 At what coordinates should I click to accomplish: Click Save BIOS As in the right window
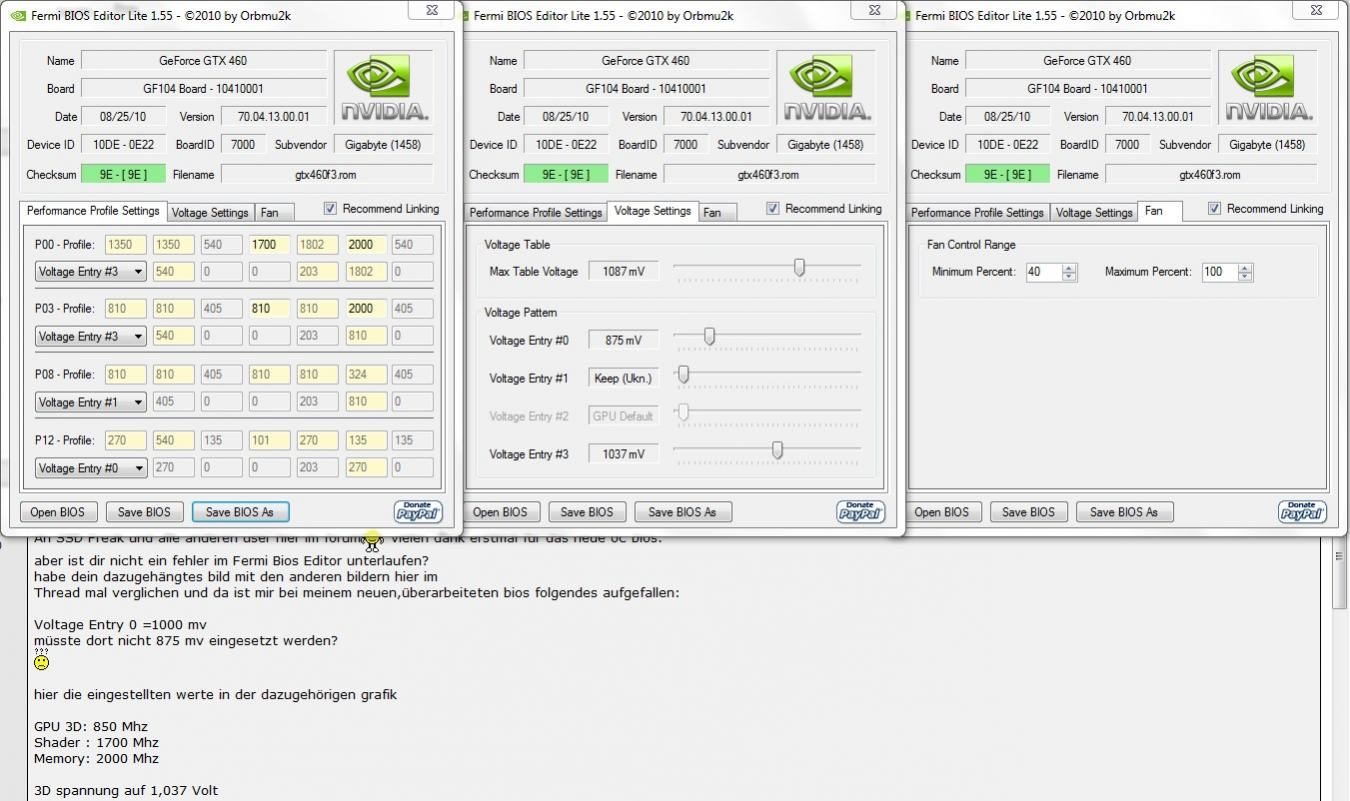click(x=1124, y=512)
